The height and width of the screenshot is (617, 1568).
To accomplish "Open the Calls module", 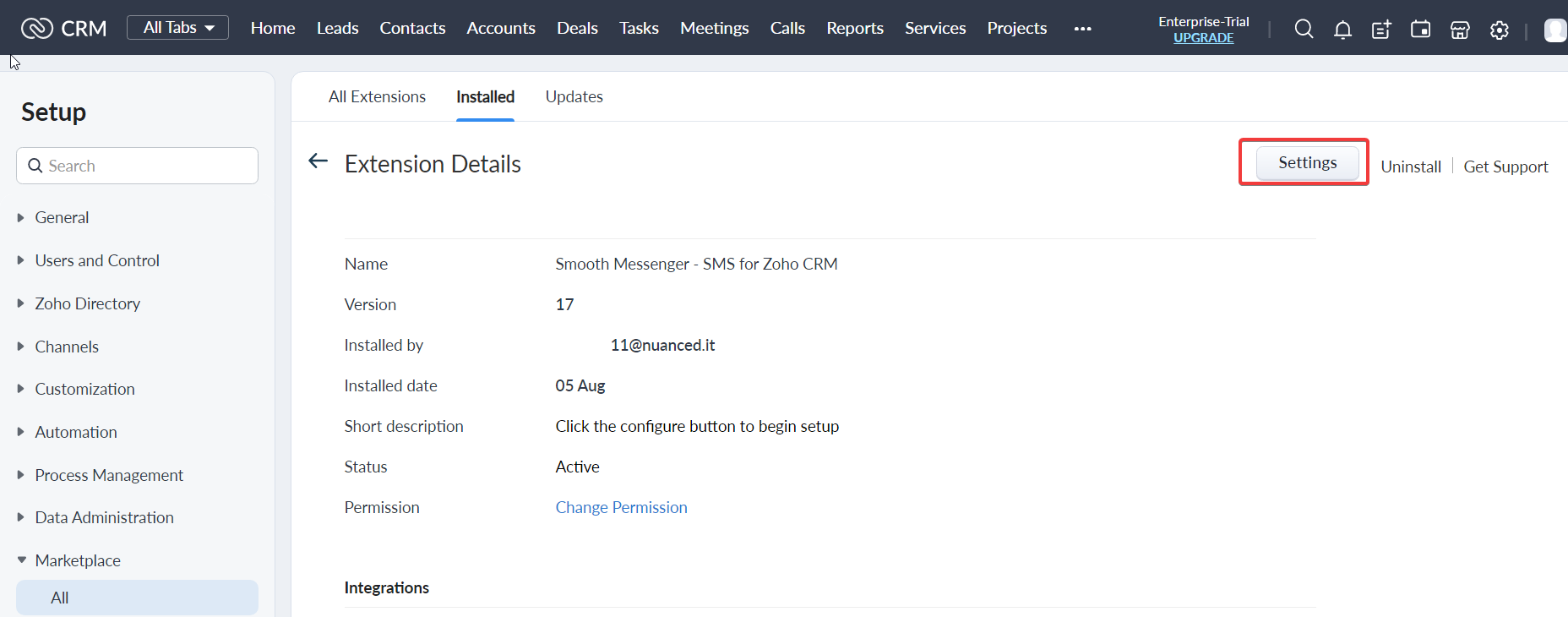I will [787, 28].
